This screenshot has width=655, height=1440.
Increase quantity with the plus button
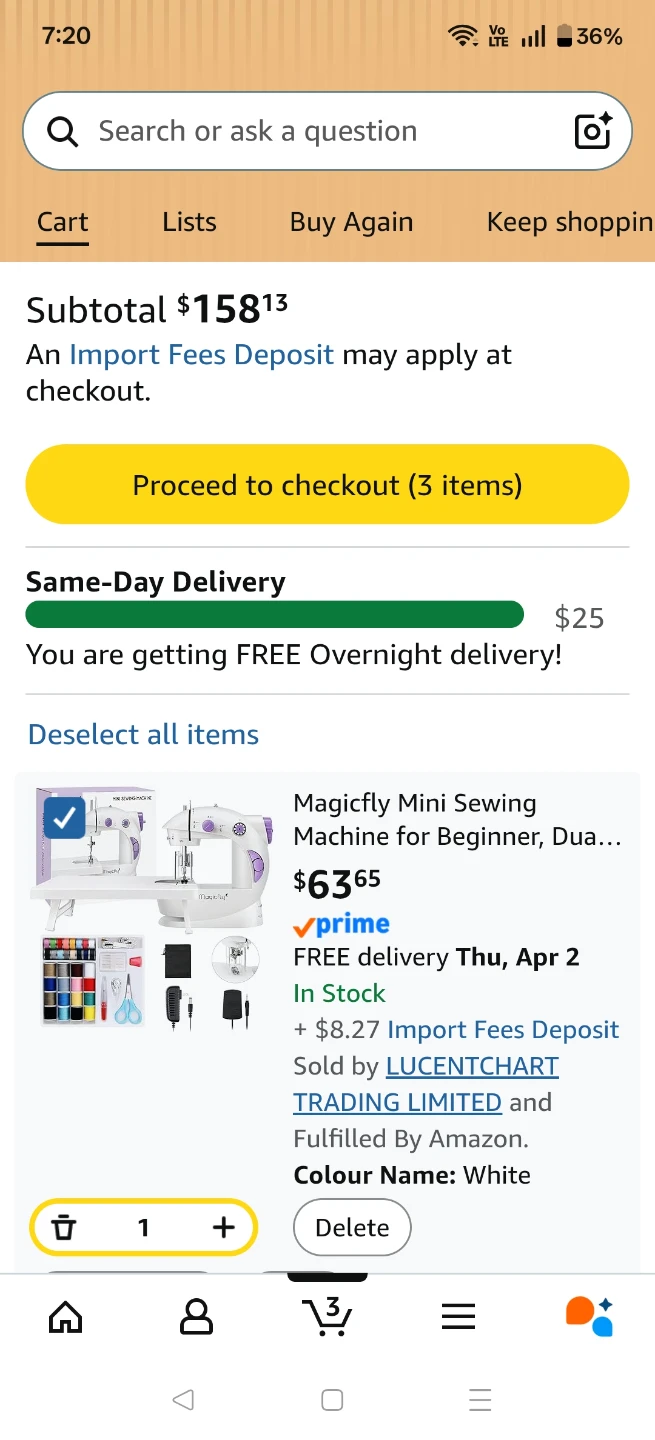[x=223, y=1227]
